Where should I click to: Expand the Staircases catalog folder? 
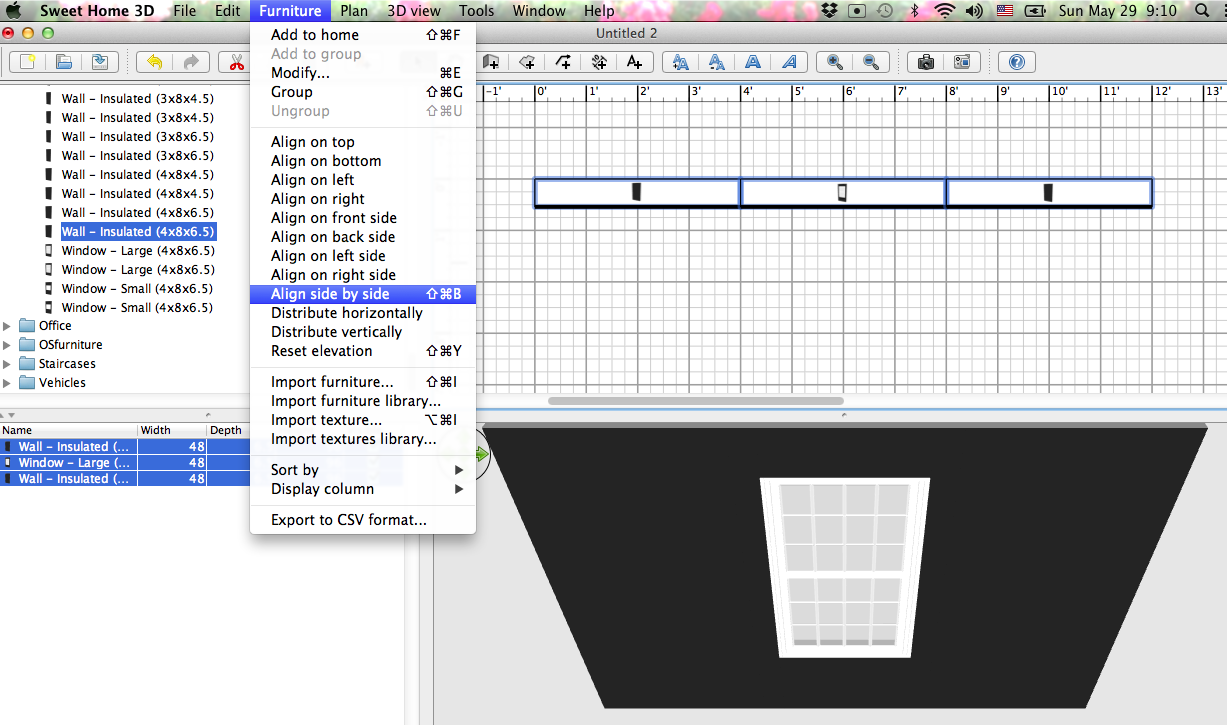point(8,364)
